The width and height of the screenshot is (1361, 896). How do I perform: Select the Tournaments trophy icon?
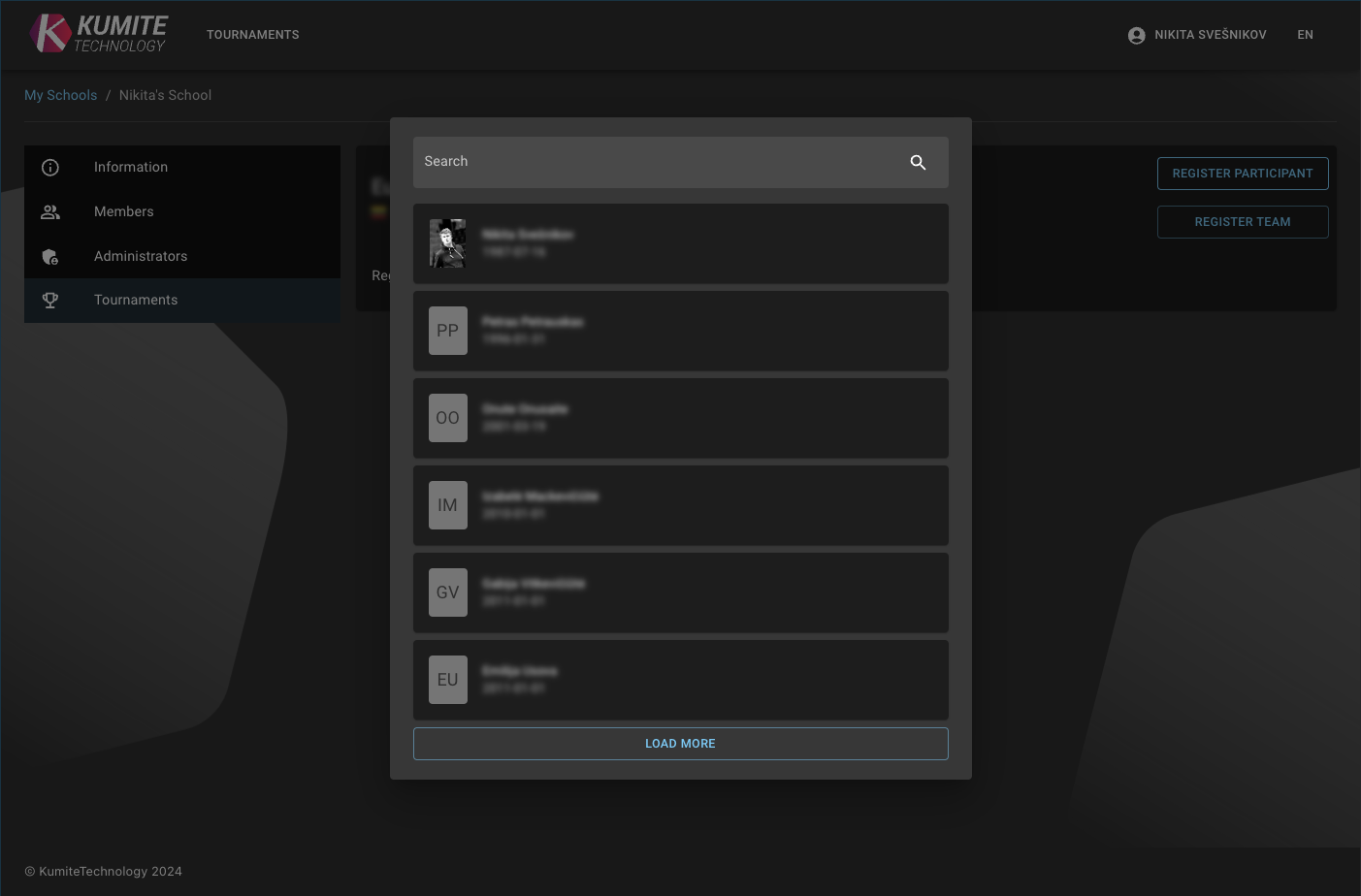tap(50, 300)
